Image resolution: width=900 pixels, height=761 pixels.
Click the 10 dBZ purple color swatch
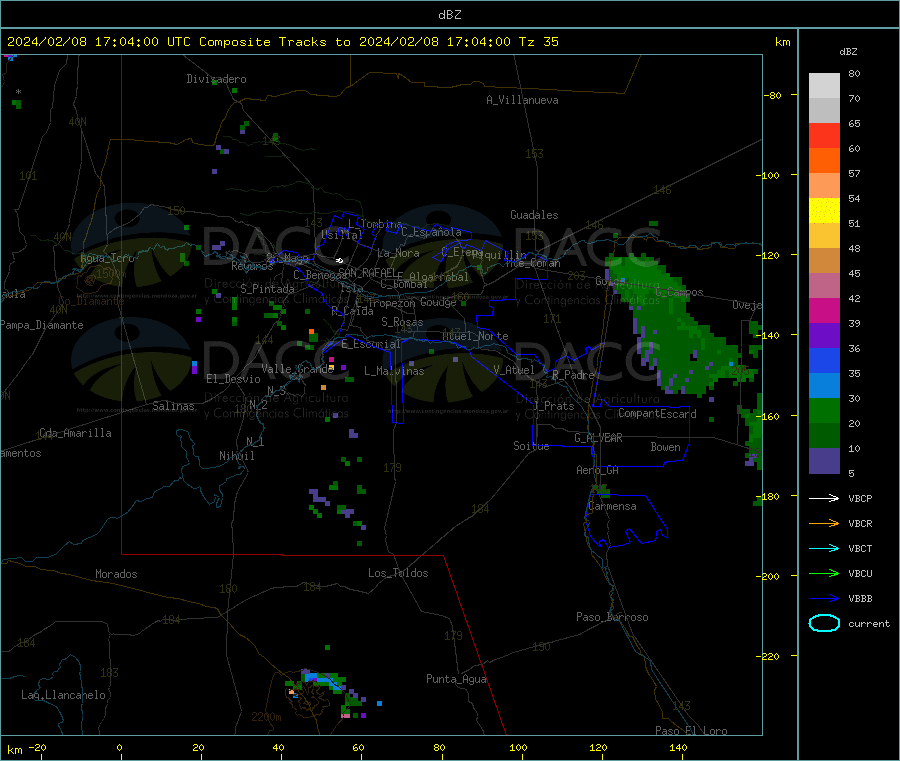coord(824,461)
